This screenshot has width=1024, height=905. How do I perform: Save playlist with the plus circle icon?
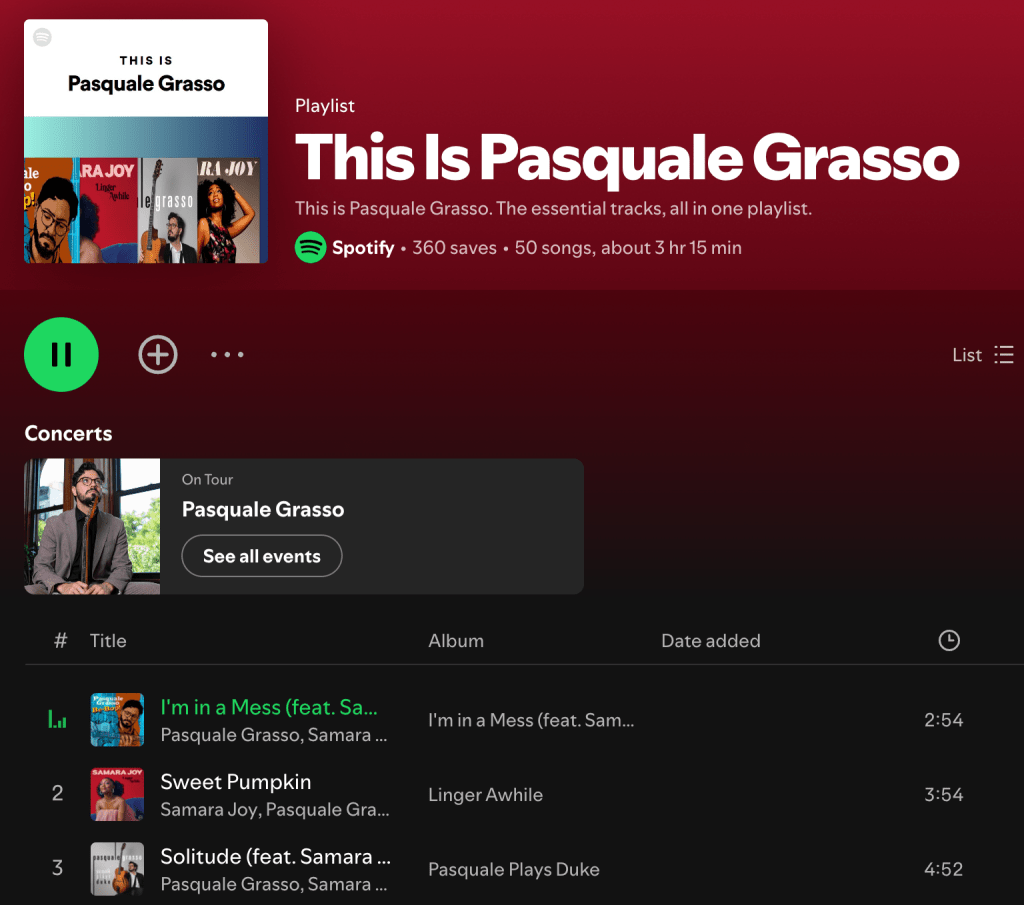158,355
